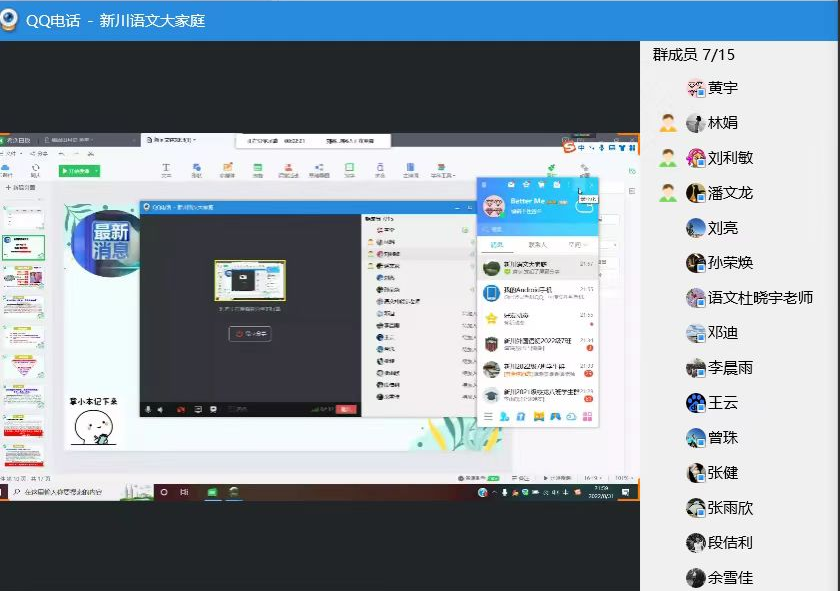Click the status icon beside 潘文龙
This screenshot has height=591, width=840.
668,193
